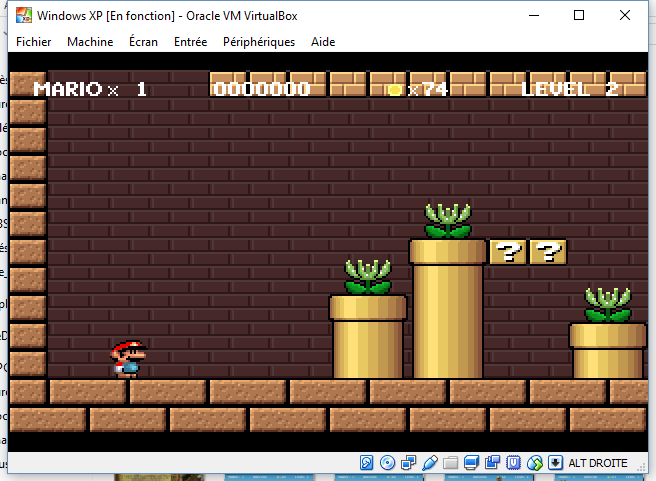Open the Machine menu

tap(90, 42)
